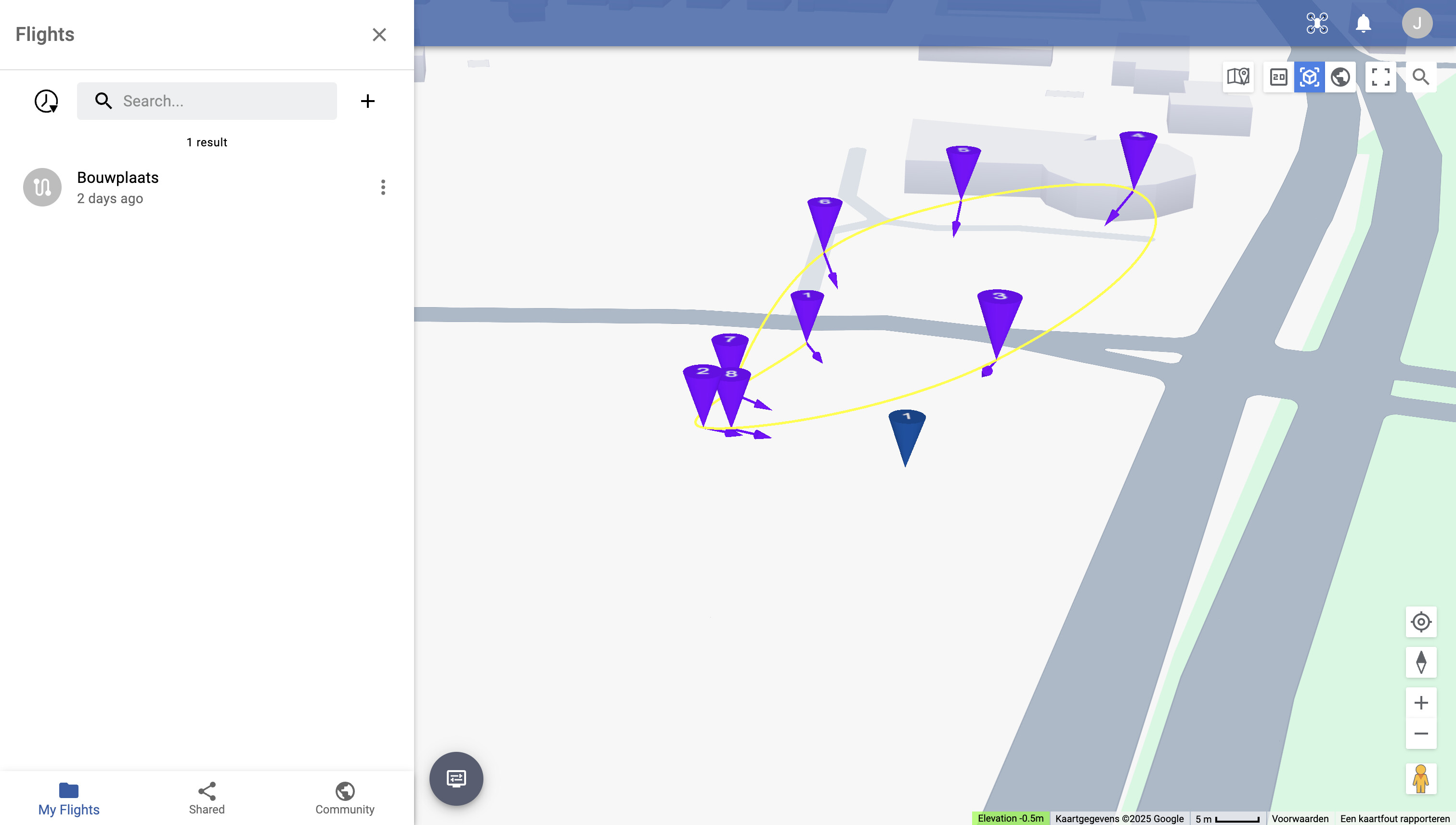
Task: Open the map marker layer icon
Action: (1238, 77)
